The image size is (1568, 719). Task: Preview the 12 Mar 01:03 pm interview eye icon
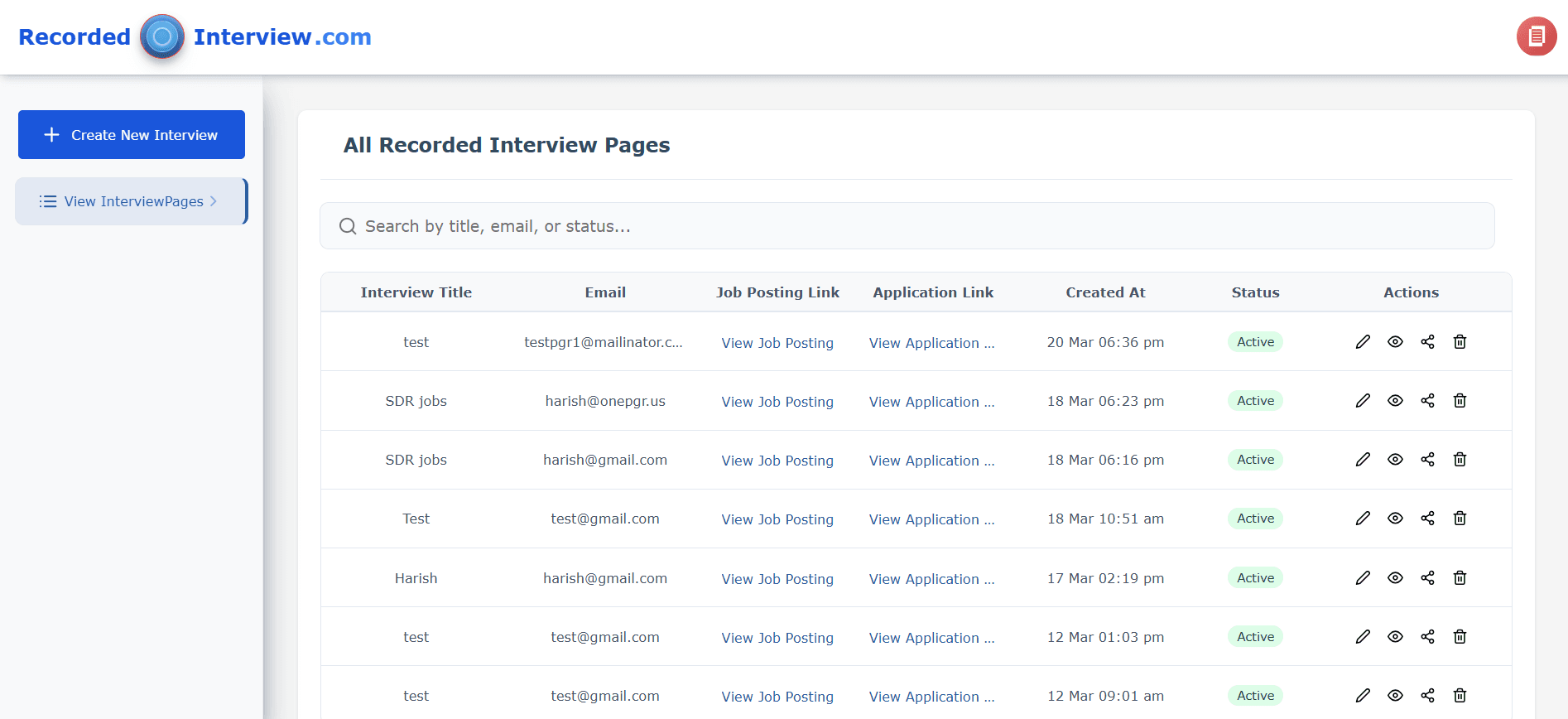click(1395, 637)
